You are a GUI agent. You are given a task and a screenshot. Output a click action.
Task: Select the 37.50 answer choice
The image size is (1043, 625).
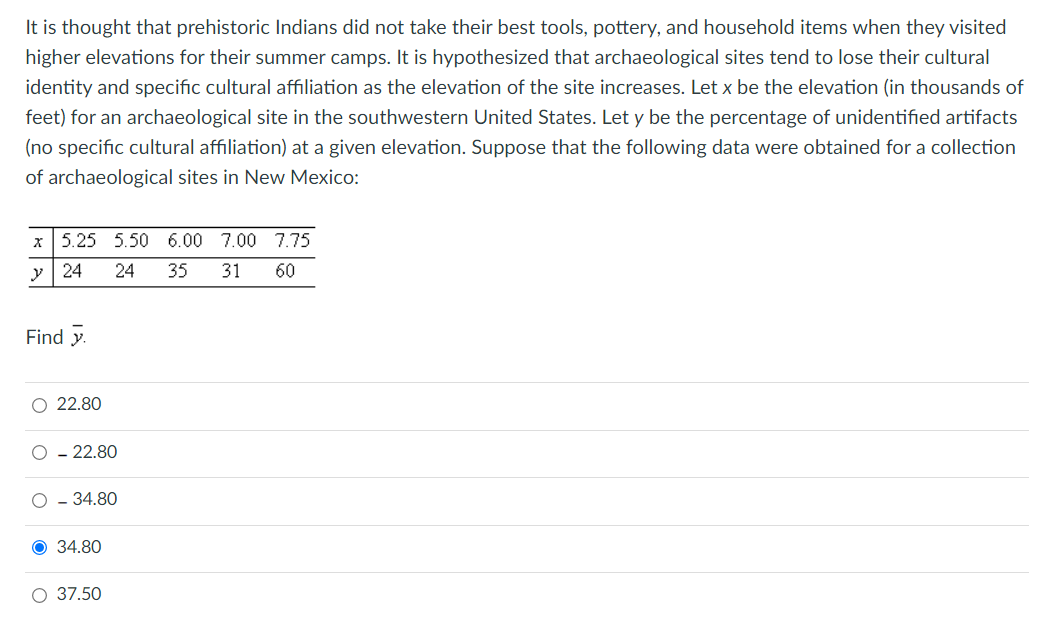point(38,594)
